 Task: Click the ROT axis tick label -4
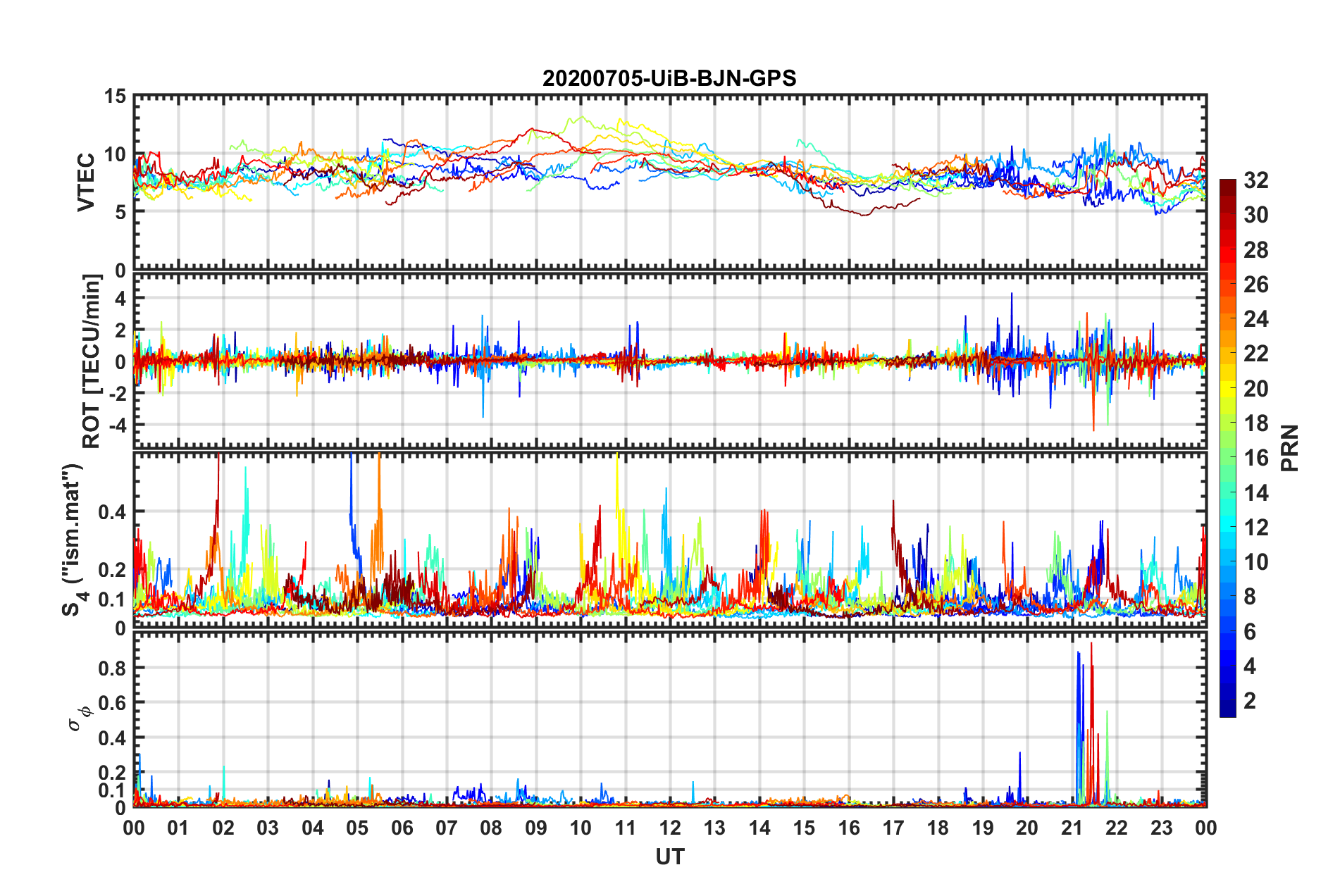(117, 425)
